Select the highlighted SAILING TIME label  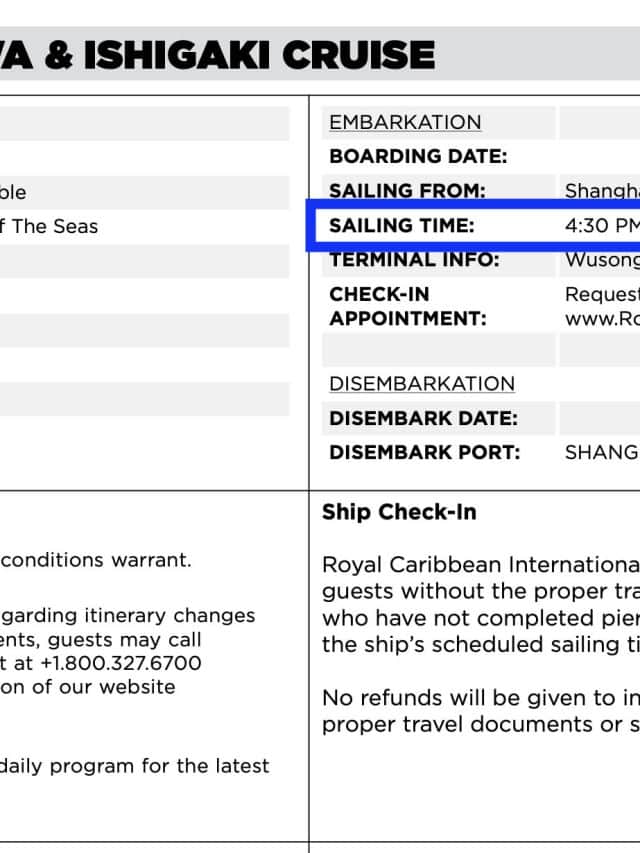coord(401,225)
